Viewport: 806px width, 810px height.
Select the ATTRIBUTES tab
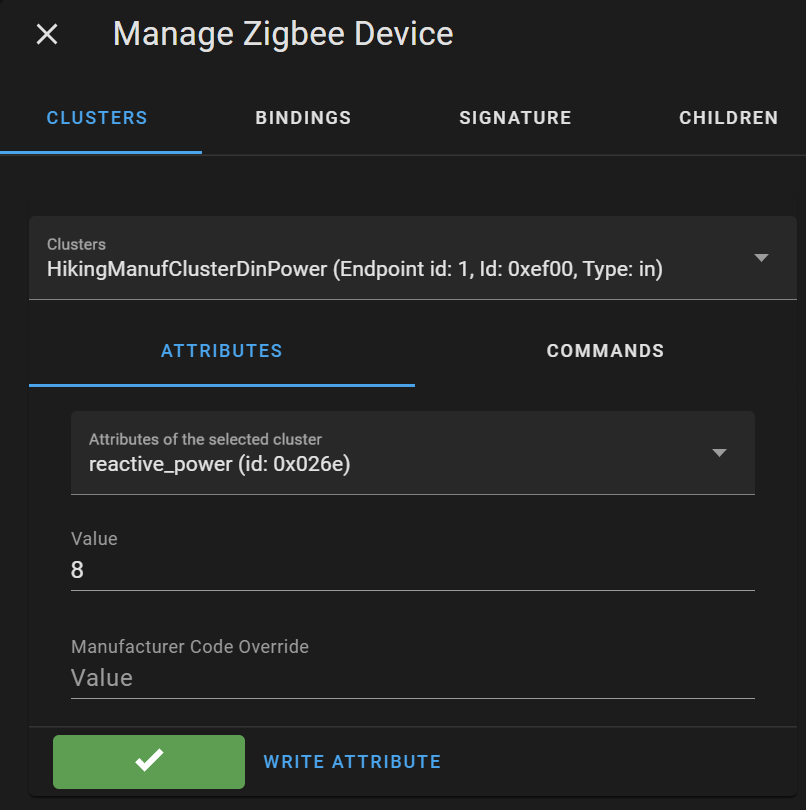222,351
